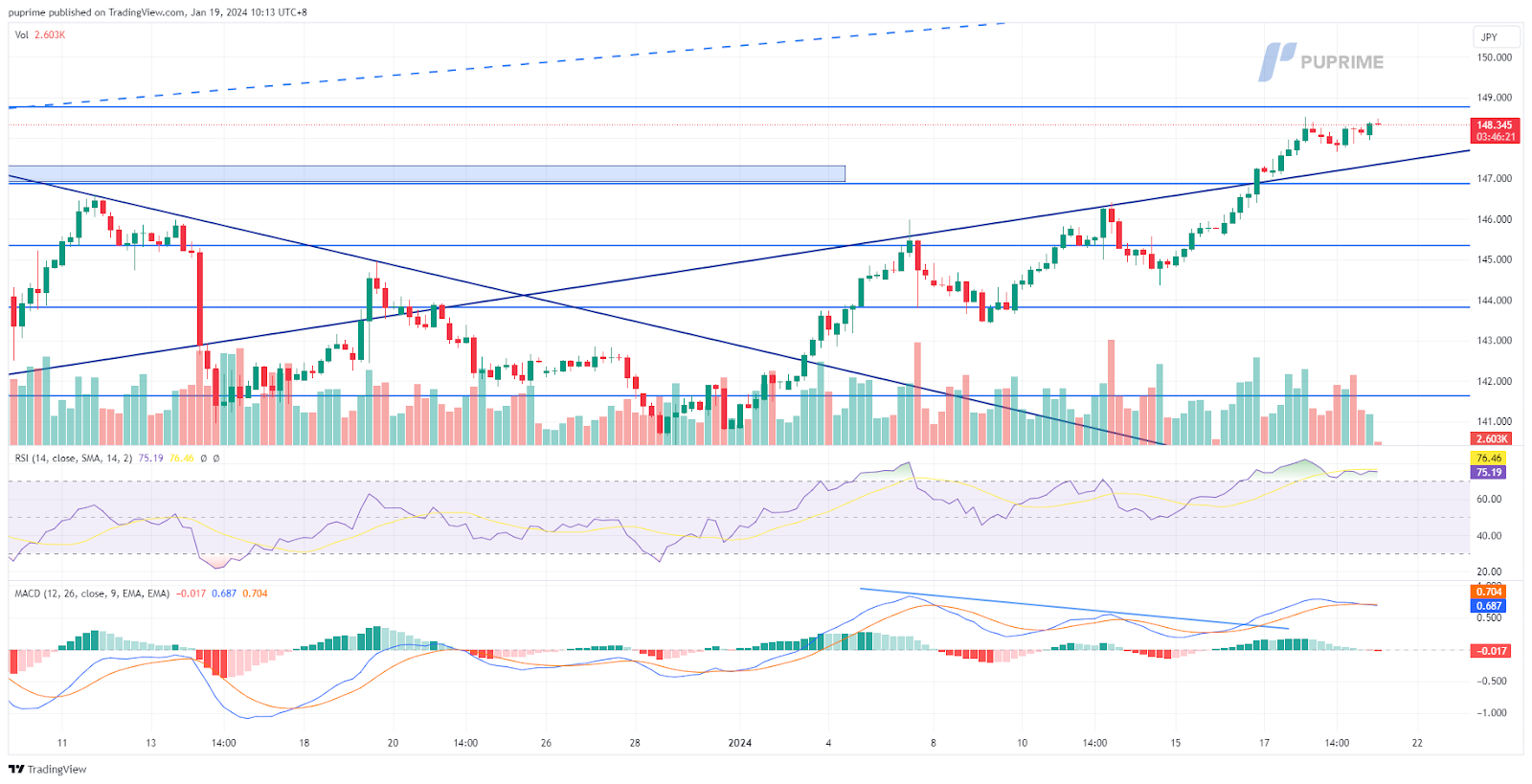The image size is (1532, 784).
Task: Click date 22 on the time axis
Action: click(1418, 743)
